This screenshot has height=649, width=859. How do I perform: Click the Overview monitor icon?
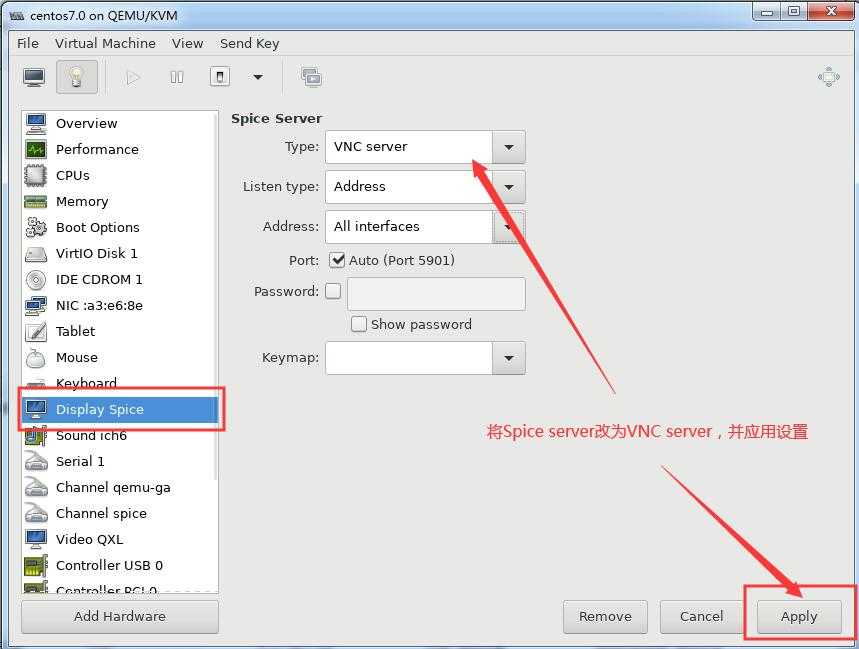pos(36,123)
